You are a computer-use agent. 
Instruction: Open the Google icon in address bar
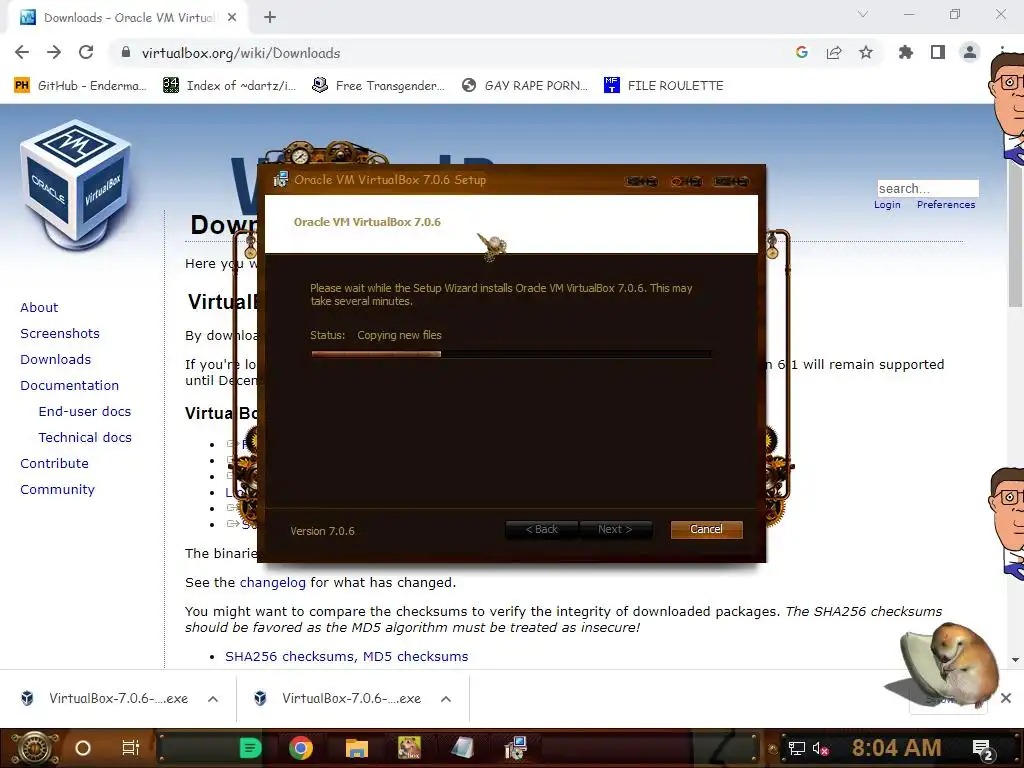click(802, 53)
